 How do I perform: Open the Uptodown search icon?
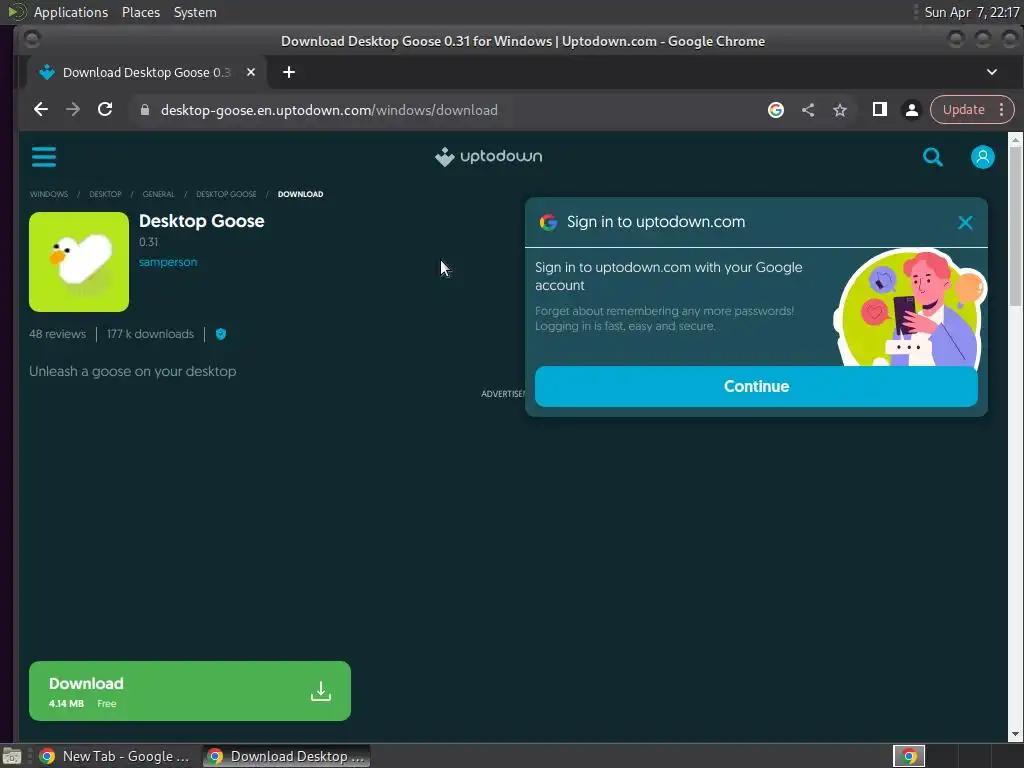click(x=933, y=157)
